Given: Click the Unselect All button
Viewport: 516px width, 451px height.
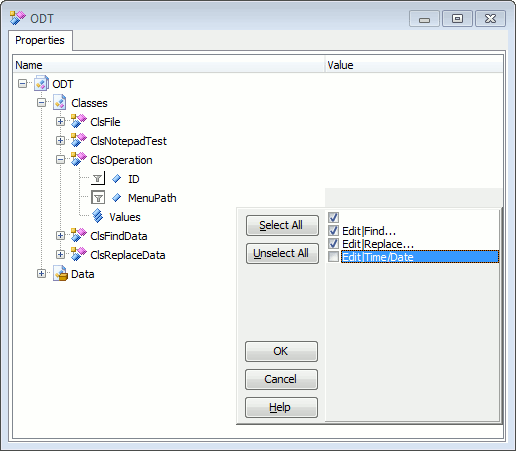Looking at the screenshot, I should (x=282, y=253).
